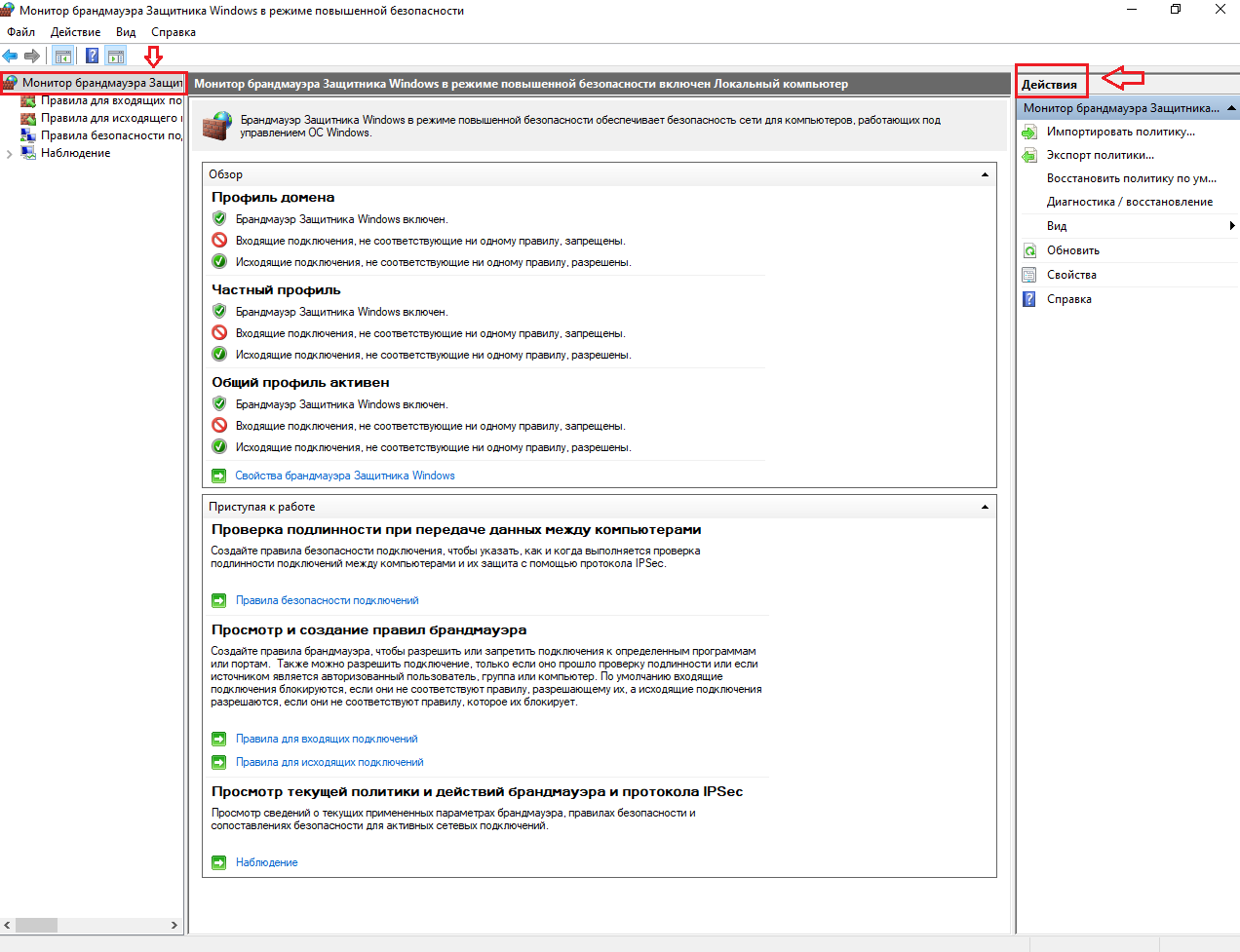Click the icon beside Правила безопасности по

point(28,135)
